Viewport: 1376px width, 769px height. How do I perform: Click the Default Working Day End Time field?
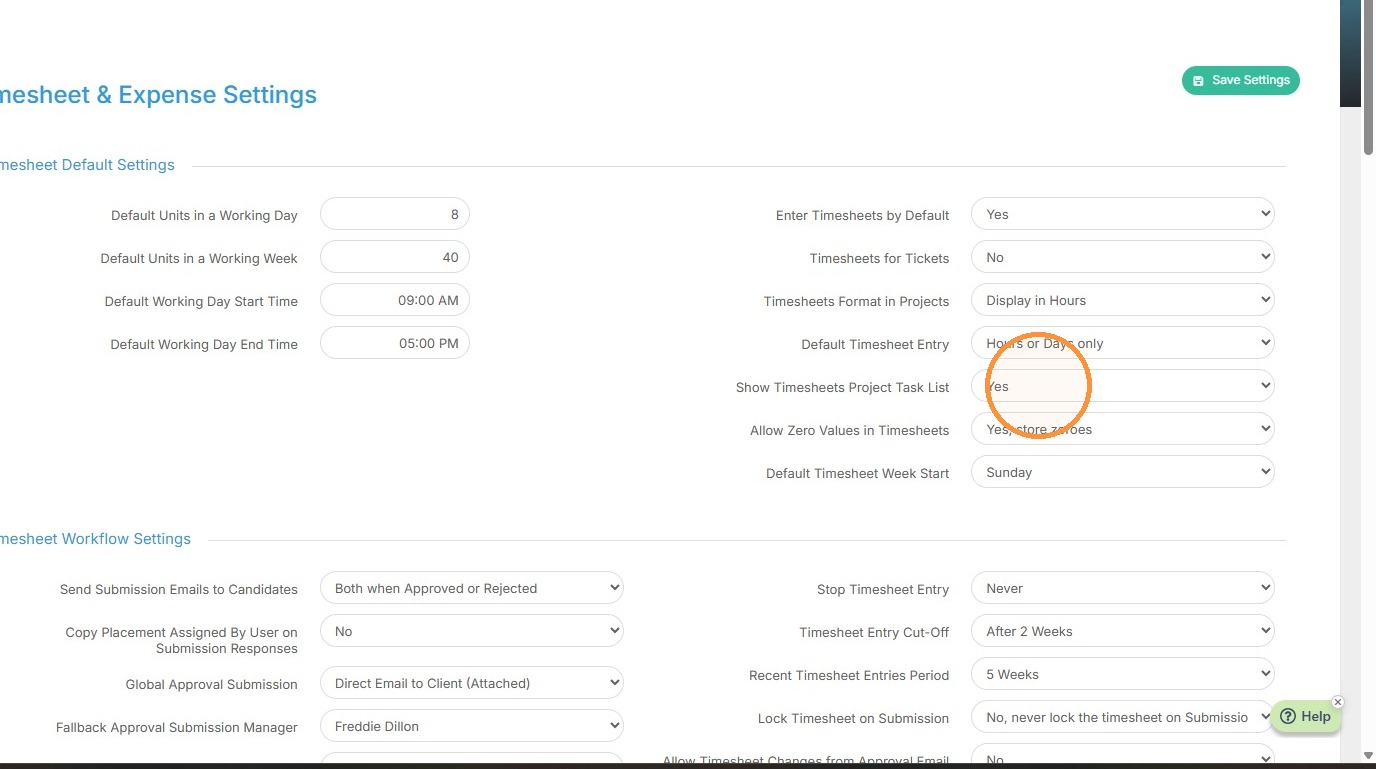pyautogui.click(x=394, y=343)
